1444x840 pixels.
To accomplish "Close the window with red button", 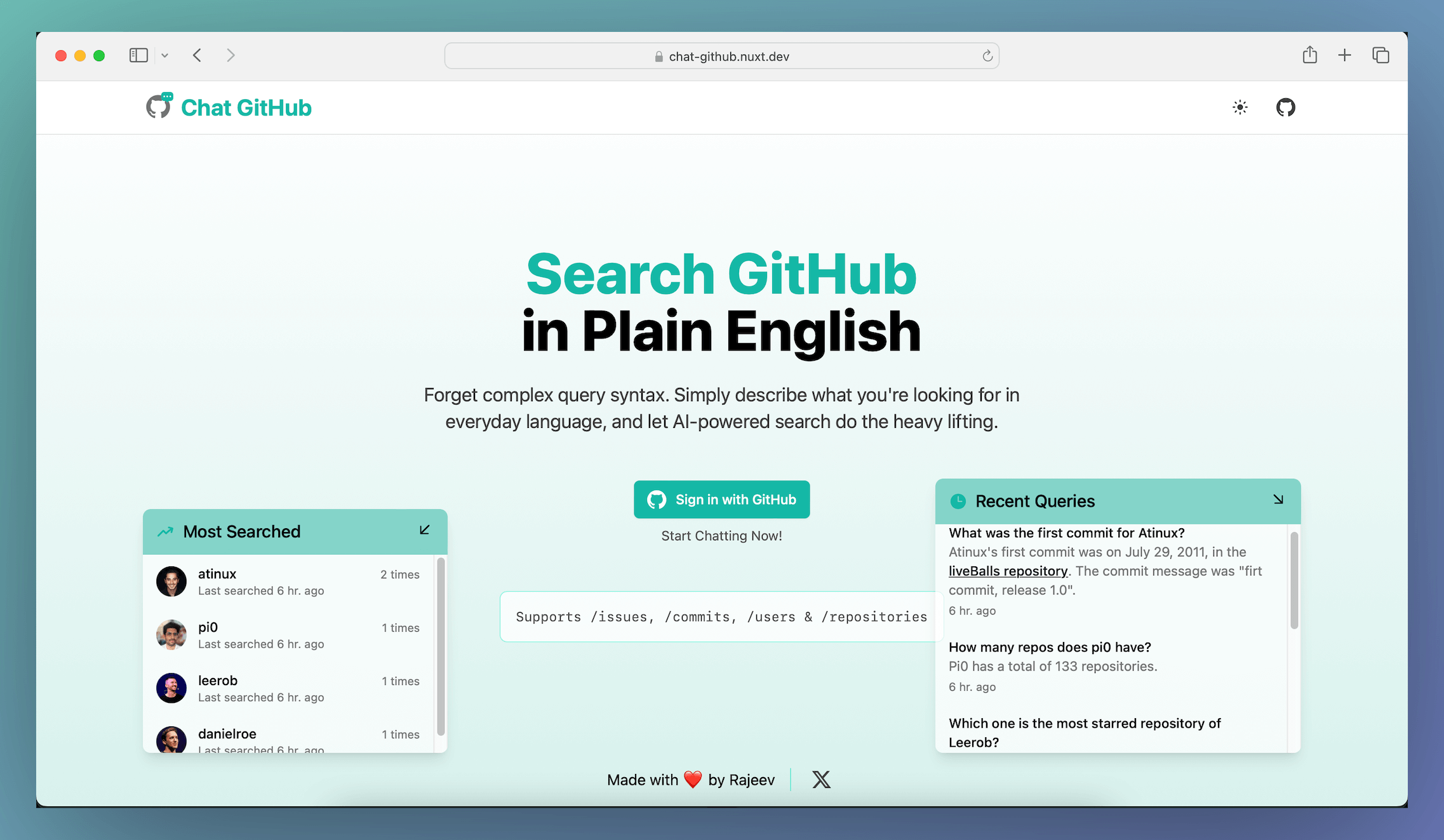I will (61, 55).
